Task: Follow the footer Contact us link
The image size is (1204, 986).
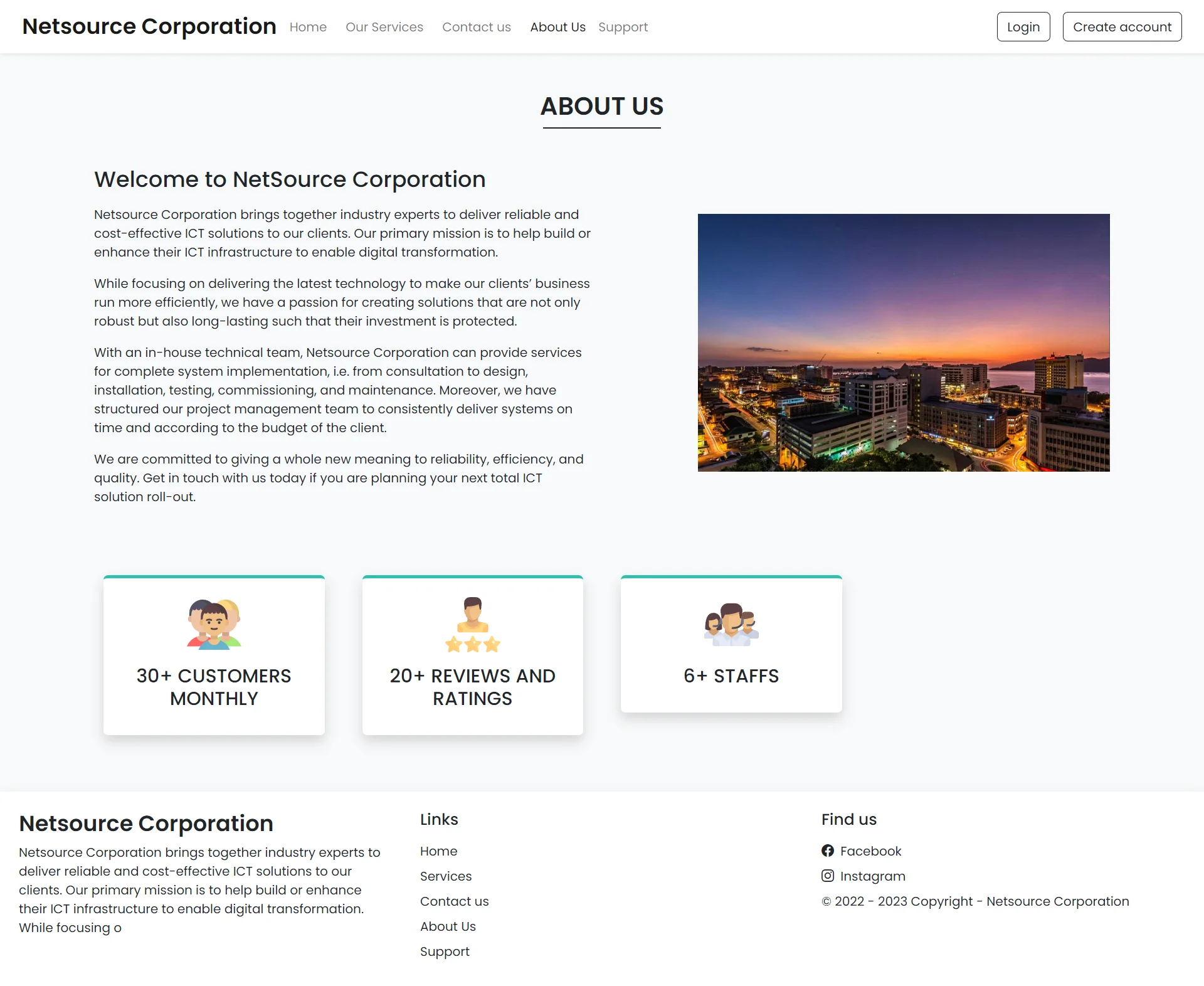Action: click(x=454, y=901)
